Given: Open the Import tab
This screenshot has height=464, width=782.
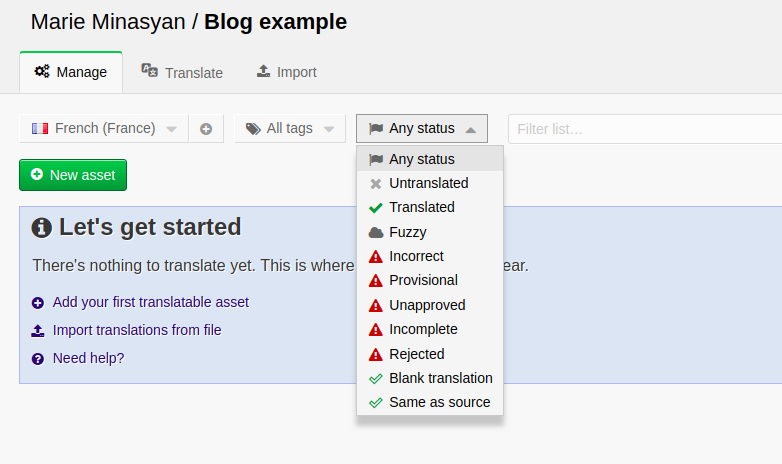Looking at the screenshot, I should click(x=286, y=73).
